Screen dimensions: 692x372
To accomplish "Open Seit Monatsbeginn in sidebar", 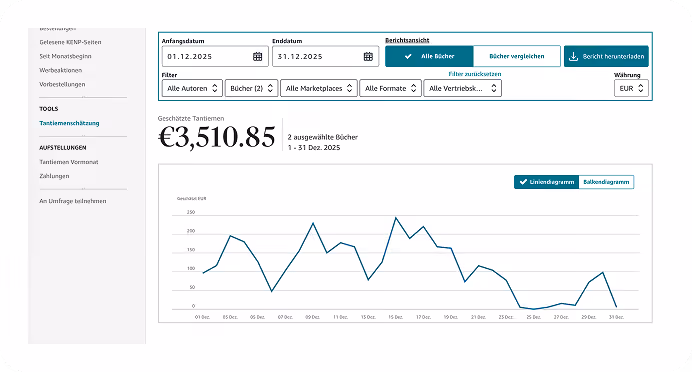I will click(65, 56).
